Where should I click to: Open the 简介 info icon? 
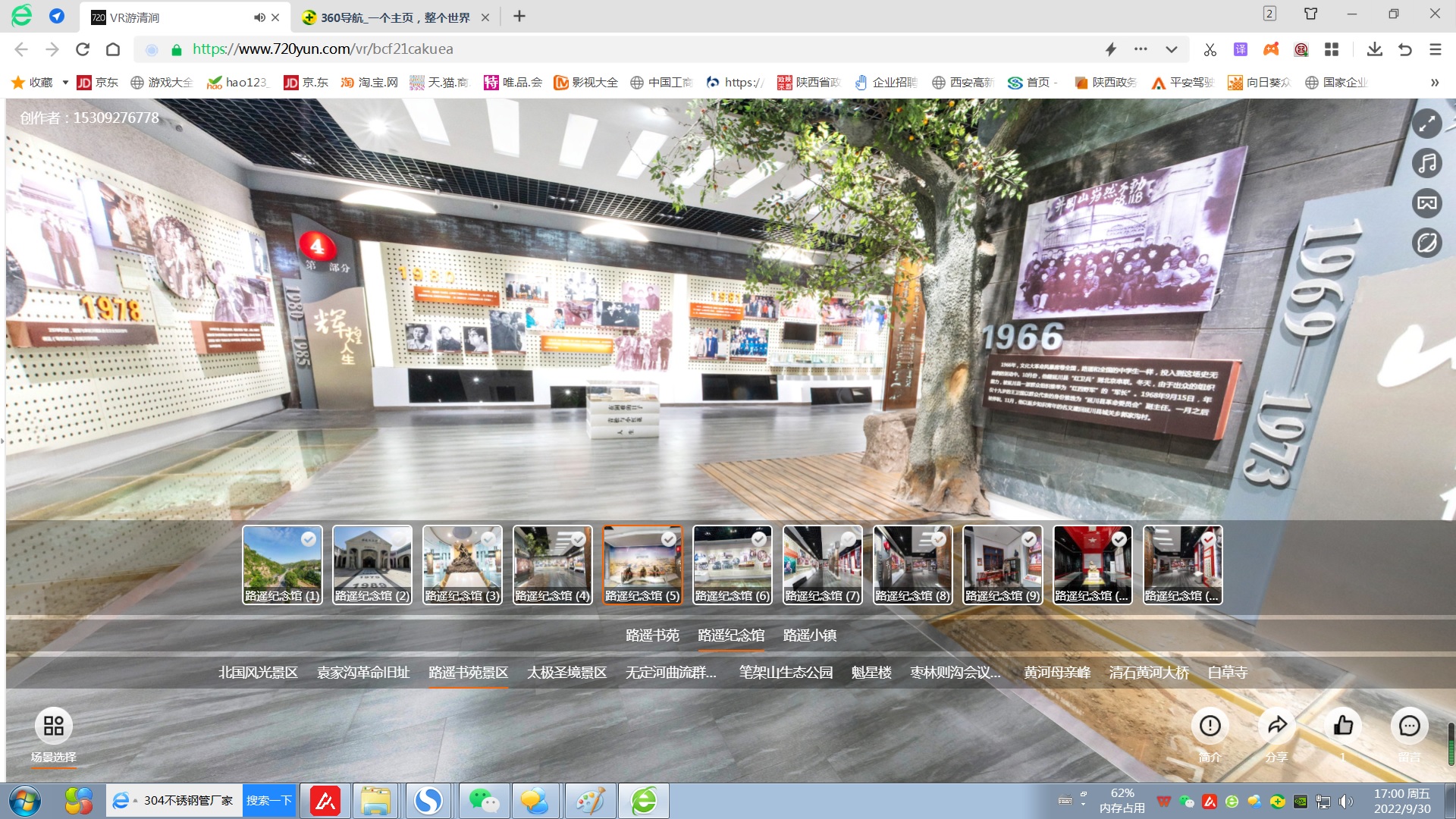[1210, 726]
